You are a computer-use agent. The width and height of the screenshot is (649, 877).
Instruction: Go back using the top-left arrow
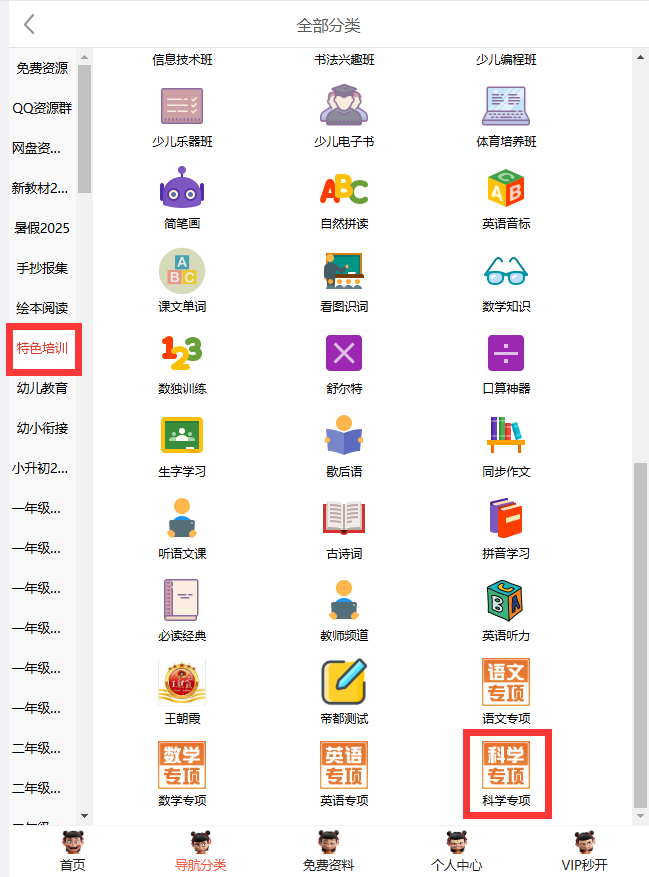30,25
